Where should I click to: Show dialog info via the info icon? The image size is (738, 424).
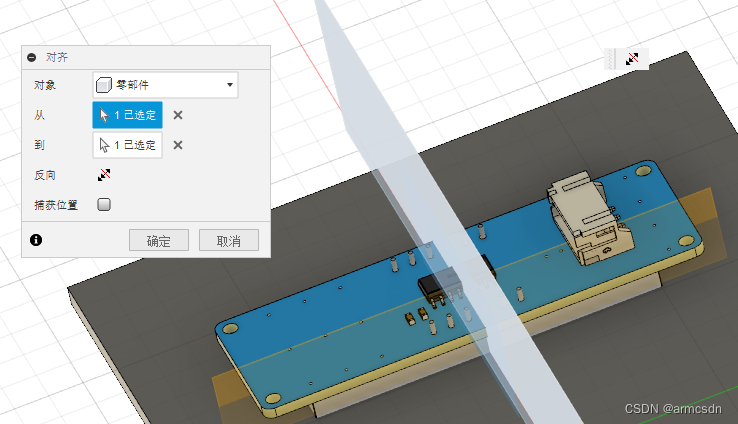coord(36,240)
